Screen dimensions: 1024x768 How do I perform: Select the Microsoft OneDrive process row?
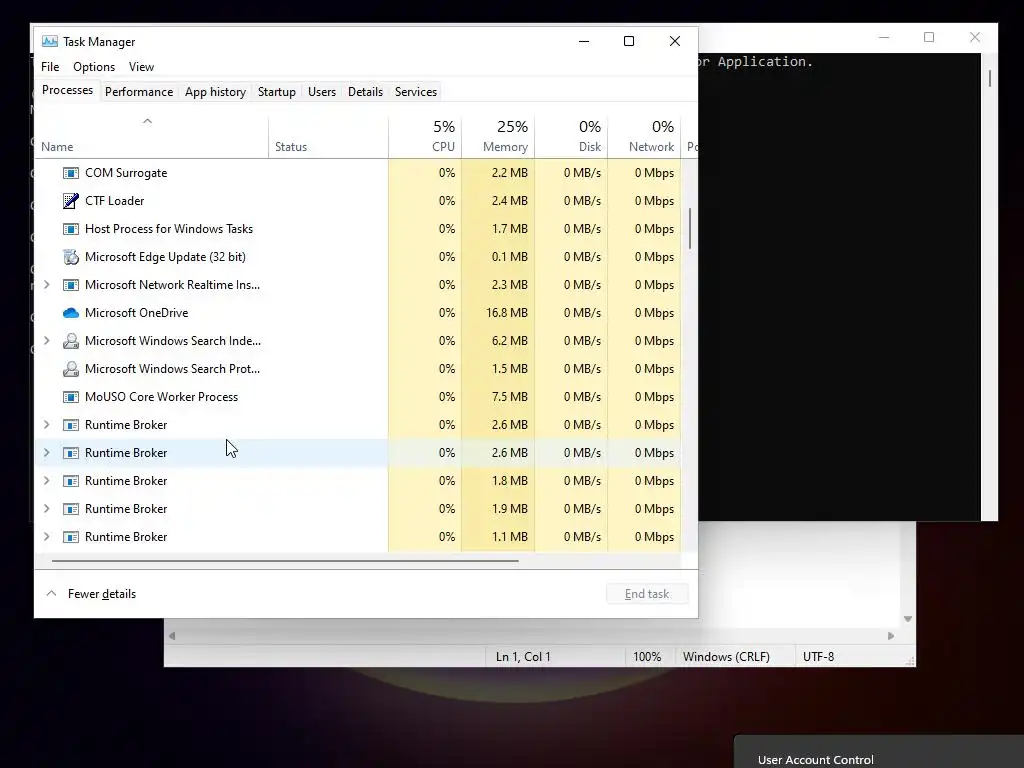tap(358, 313)
